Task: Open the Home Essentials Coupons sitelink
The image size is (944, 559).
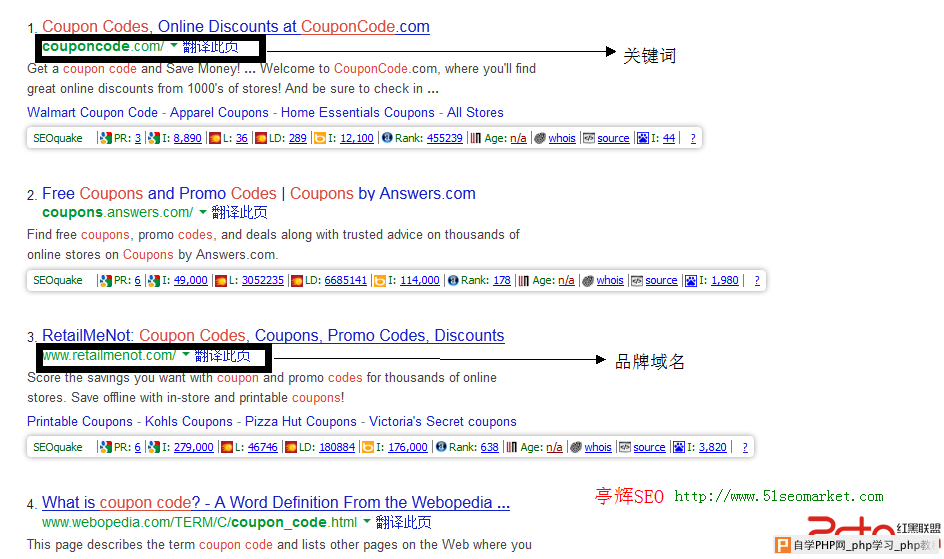Action: (x=358, y=113)
